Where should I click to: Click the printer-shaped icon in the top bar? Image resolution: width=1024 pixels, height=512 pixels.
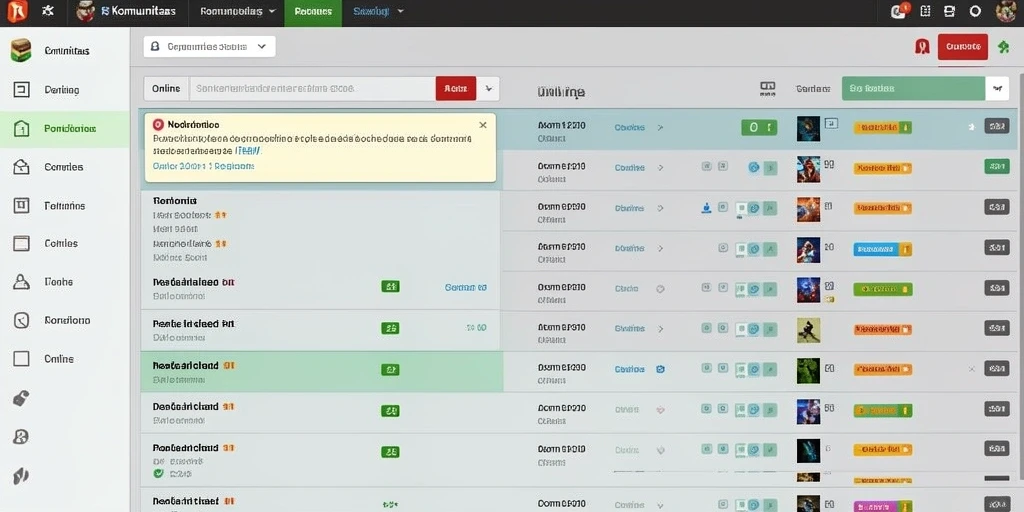pyautogui.click(x=950, y=11)
